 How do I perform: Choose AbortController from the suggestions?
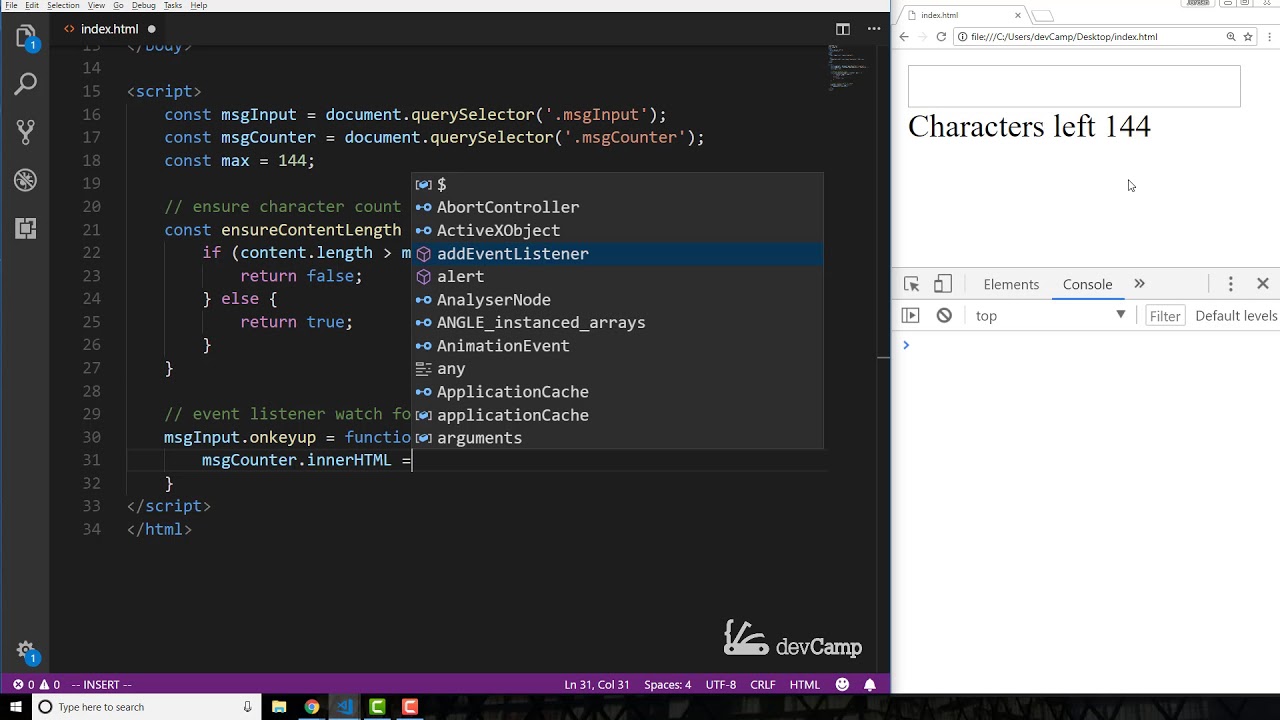click(619, 208)
